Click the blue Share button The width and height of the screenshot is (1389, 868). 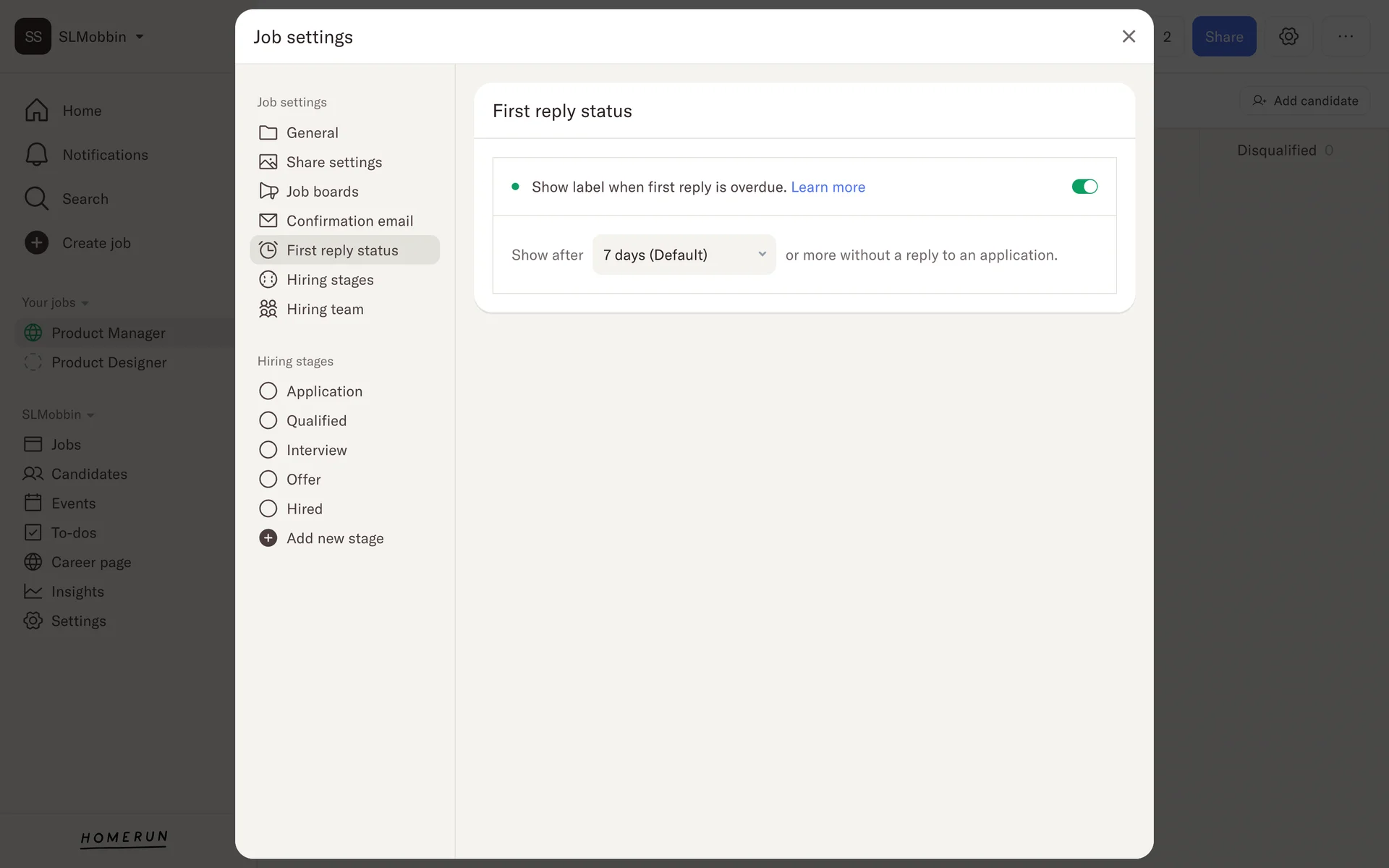1223,37
